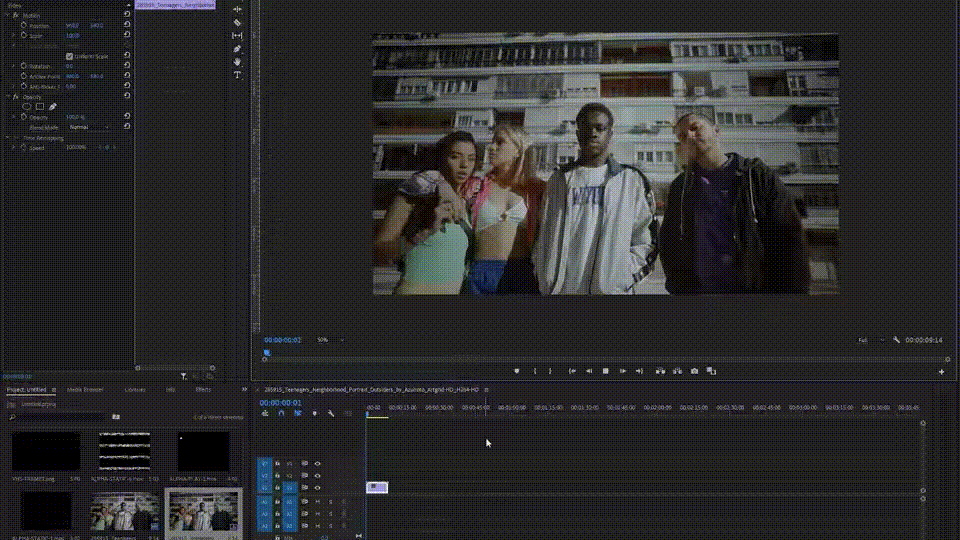Reset the Position parameter
The image size is (960, 540).
127,25
